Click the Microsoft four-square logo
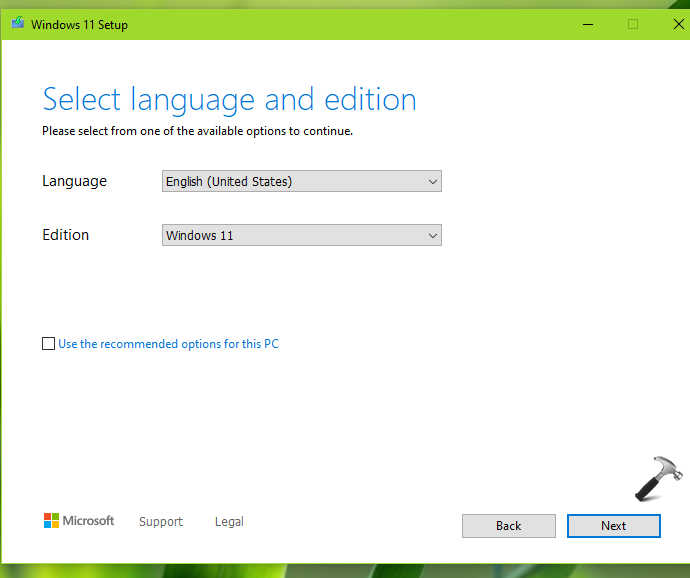This screenshot has width=690, height=578. click(x=51, y=521)
